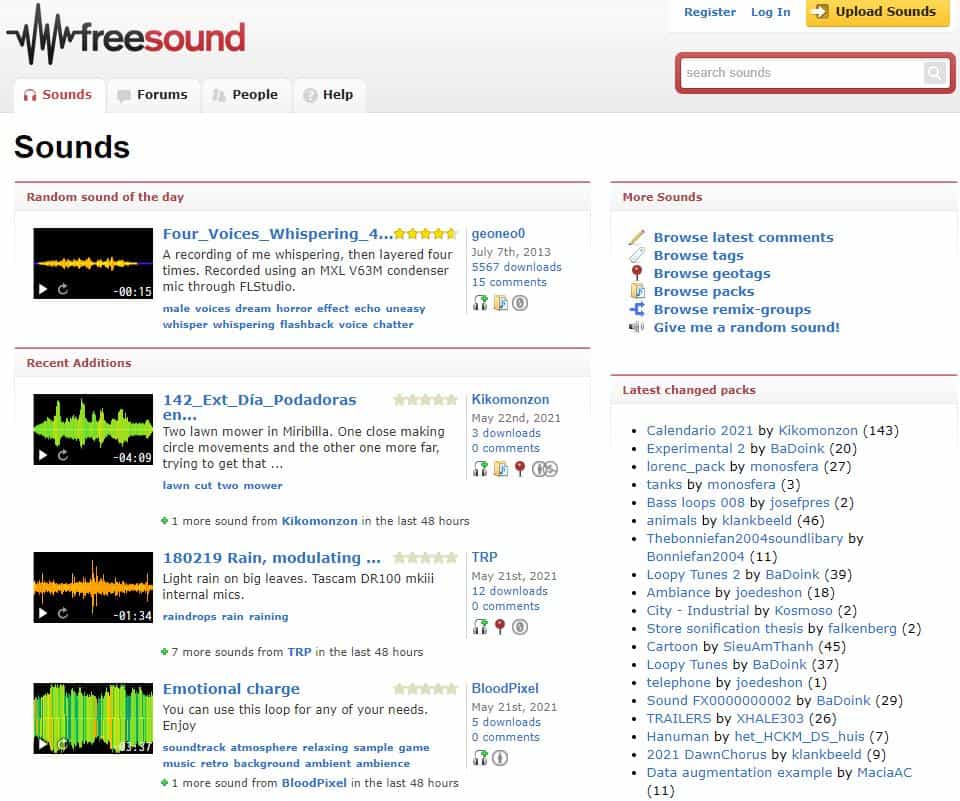Click the license icon under the Rain sound

522,628
